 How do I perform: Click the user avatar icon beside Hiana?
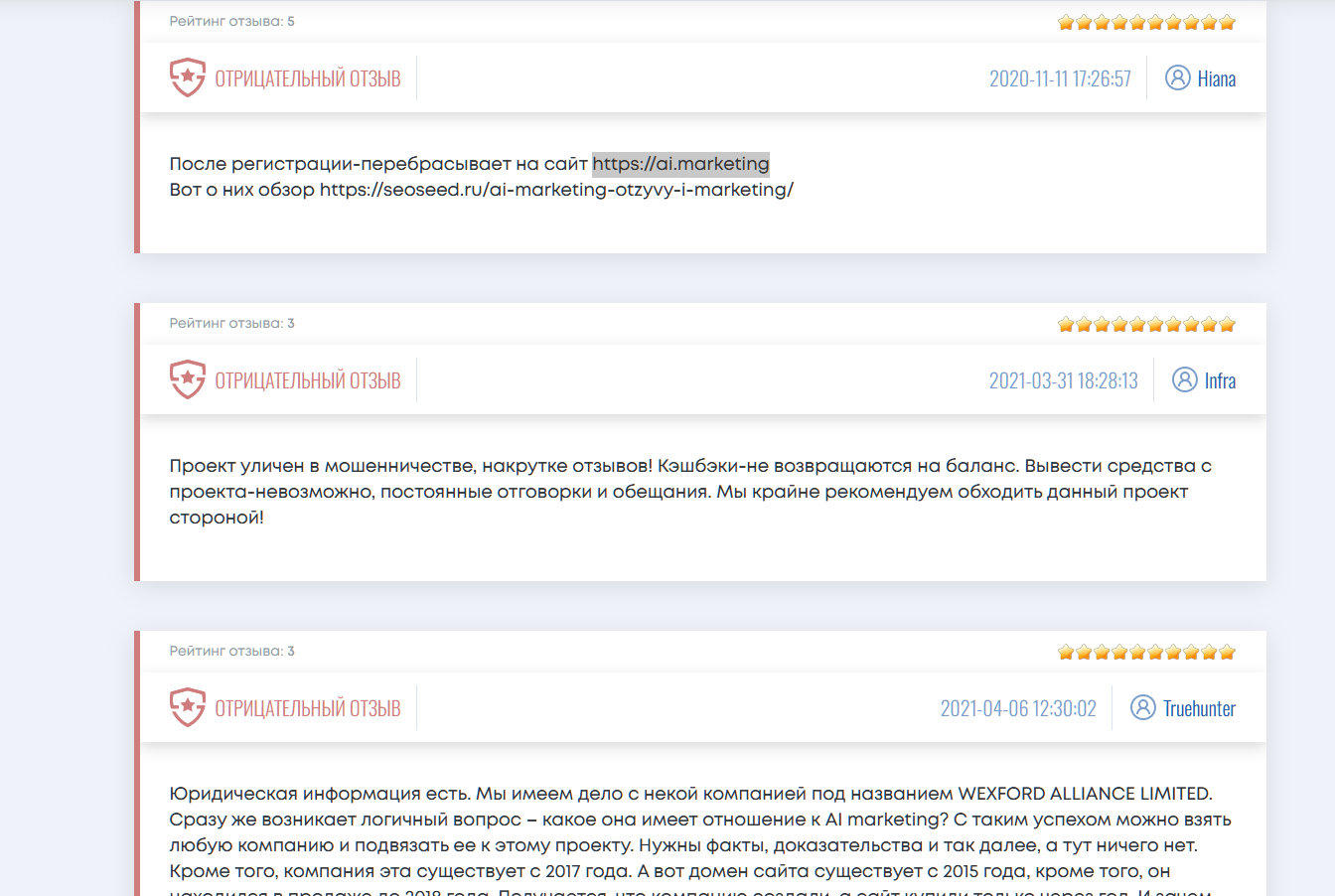[x=1178, y=77]
